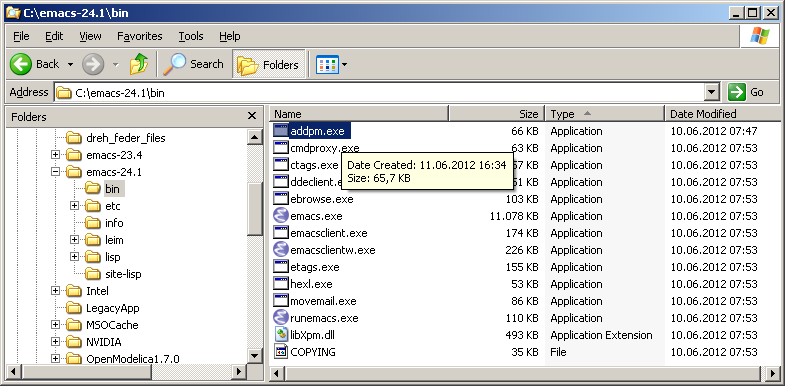Click the Go button
The height and width of the screenshot is (386, 785).
coord(746,92)
